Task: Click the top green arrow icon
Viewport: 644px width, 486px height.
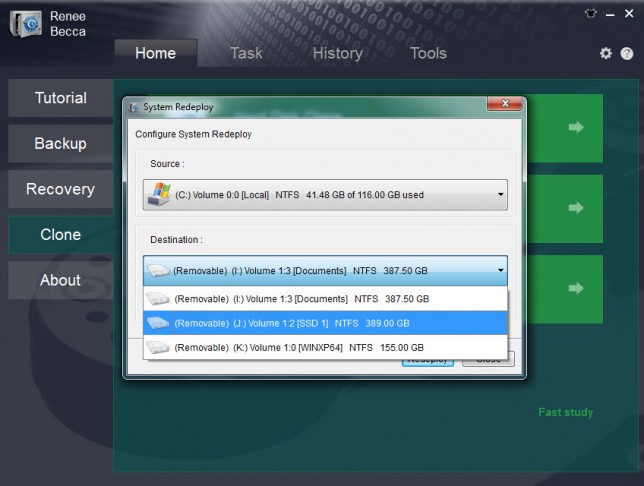Action: [x=575, y=127]
